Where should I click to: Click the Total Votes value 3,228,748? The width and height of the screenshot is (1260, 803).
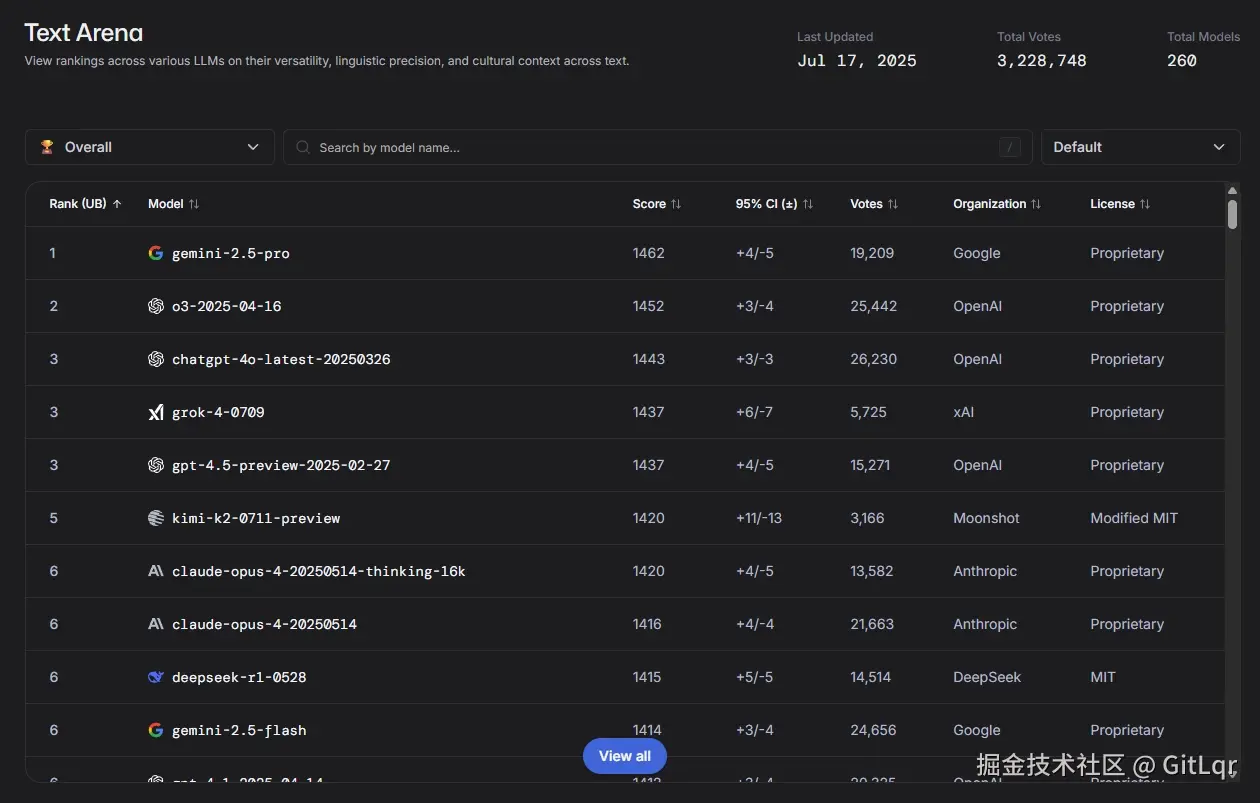click(1042, 61)
